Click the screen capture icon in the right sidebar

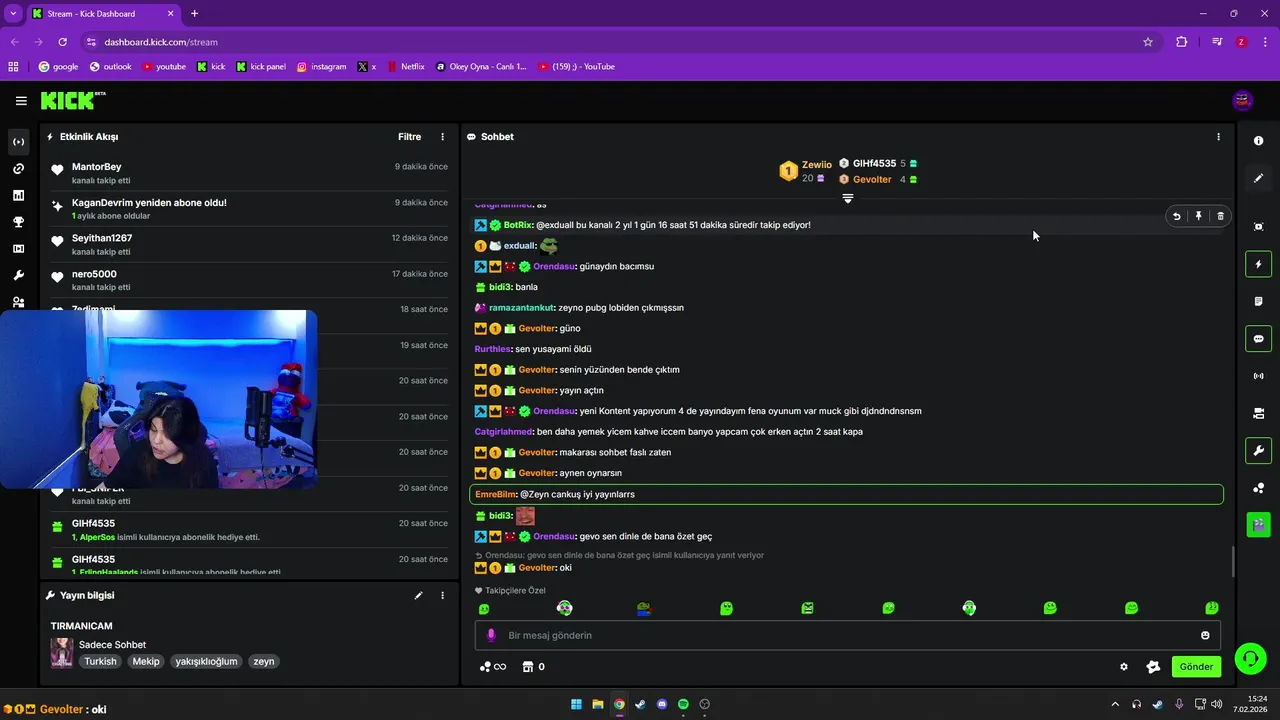(x=1259, y=227)
